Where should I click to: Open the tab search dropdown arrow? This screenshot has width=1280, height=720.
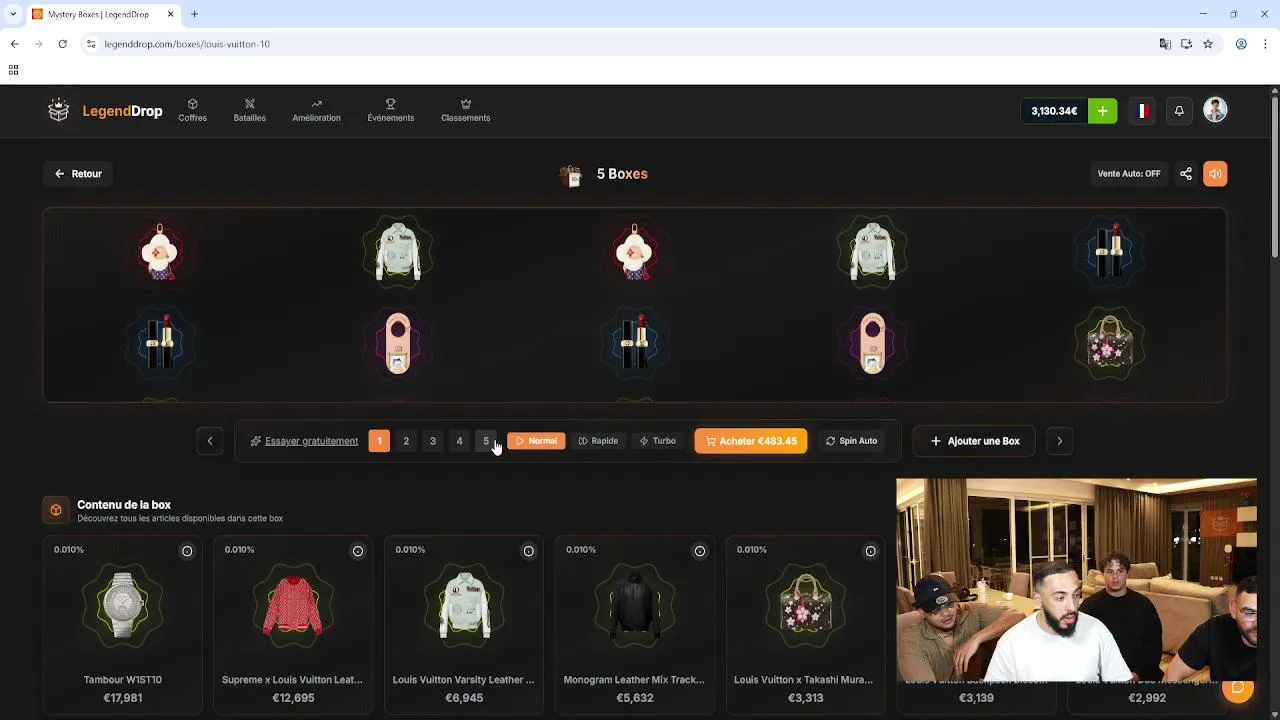pos(12,14)
